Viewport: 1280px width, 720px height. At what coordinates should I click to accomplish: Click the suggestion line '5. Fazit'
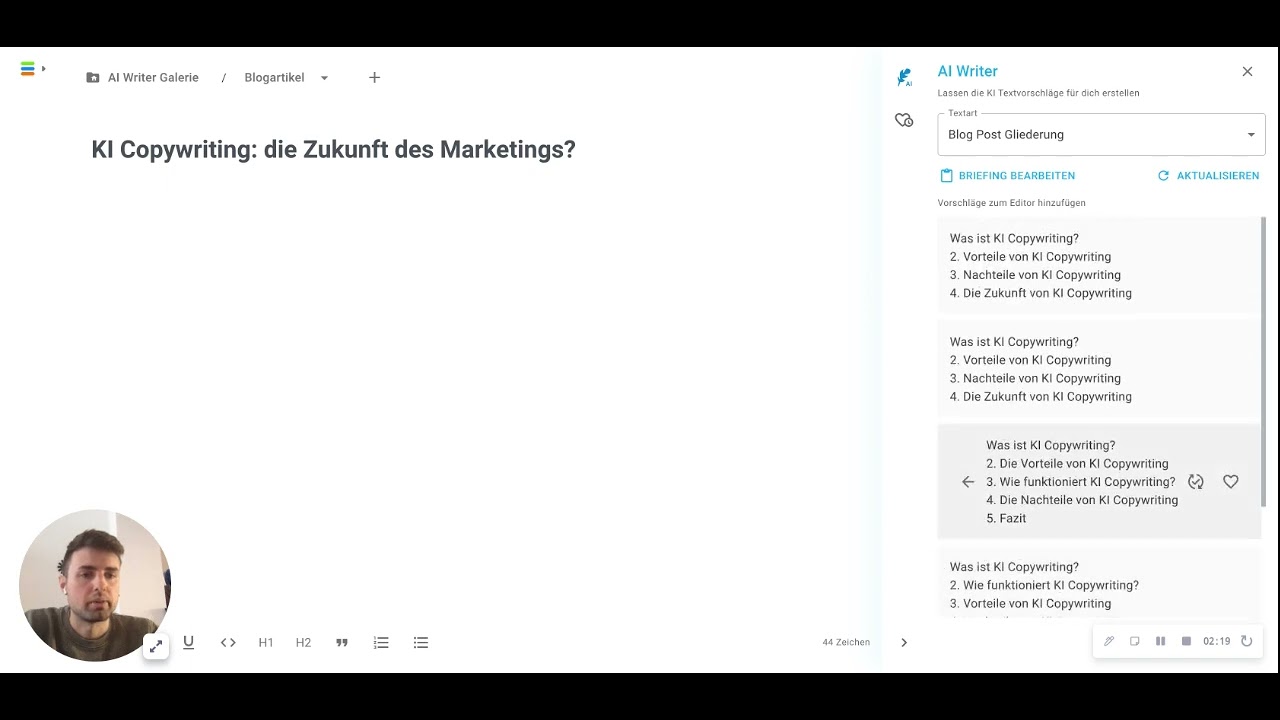(1006, 518)
